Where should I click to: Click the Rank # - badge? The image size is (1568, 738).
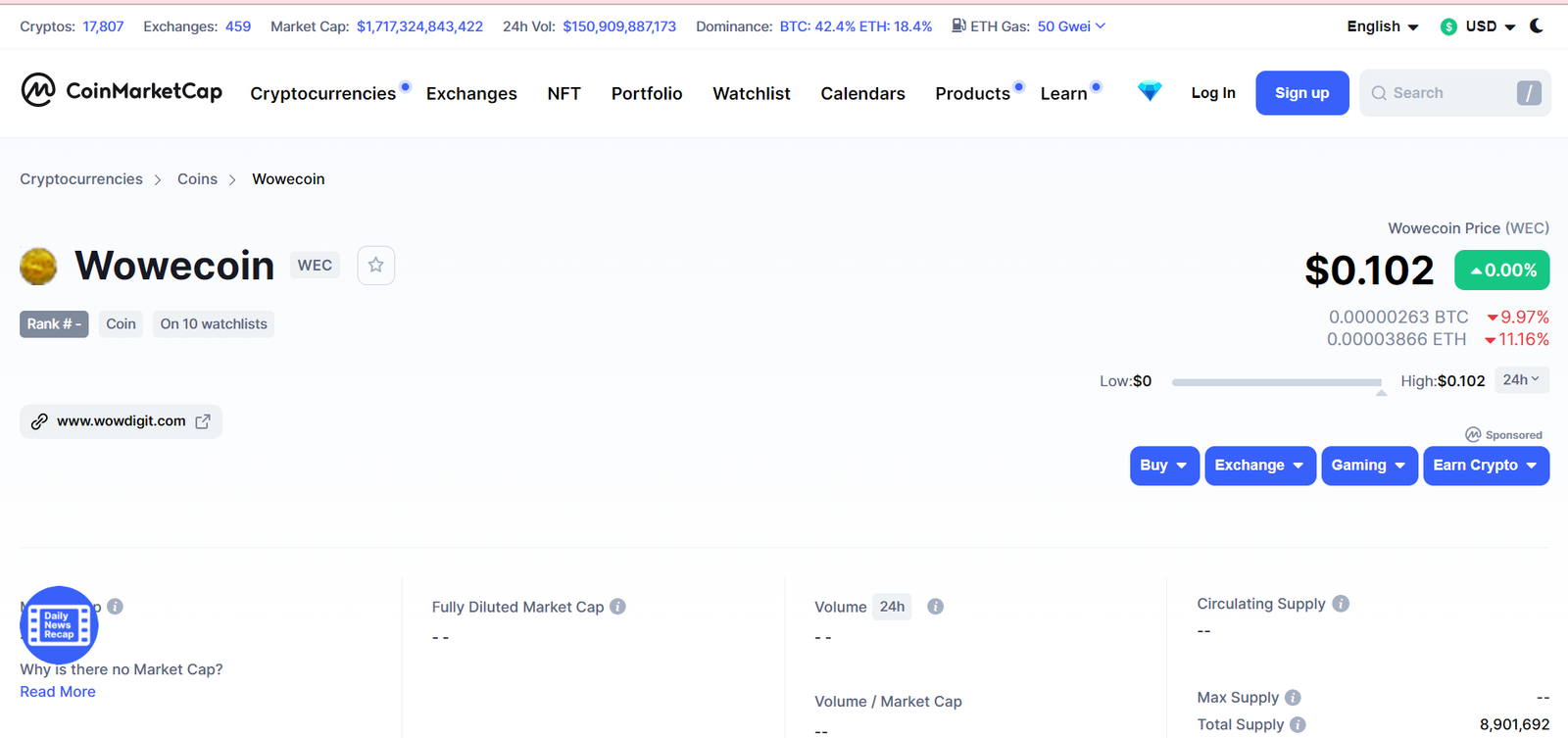click(x=54, y=324)
